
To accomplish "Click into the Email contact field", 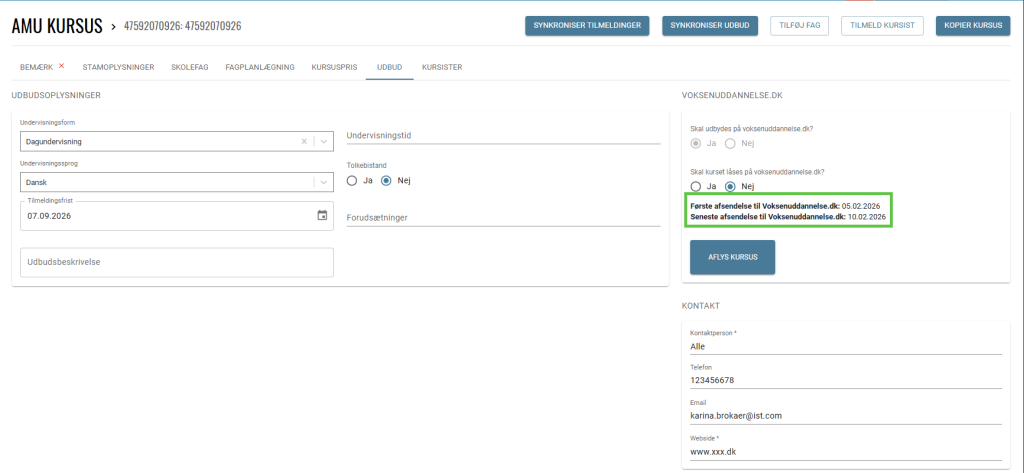I will point(845,414).
